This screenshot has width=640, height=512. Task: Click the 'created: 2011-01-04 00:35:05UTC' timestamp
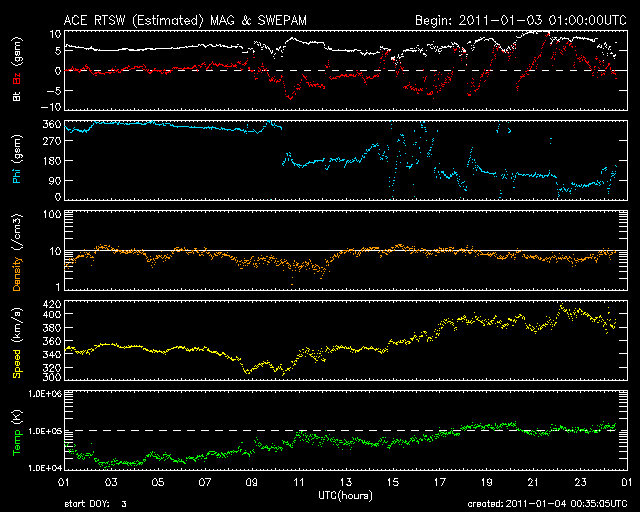click(x=547, y=504)
